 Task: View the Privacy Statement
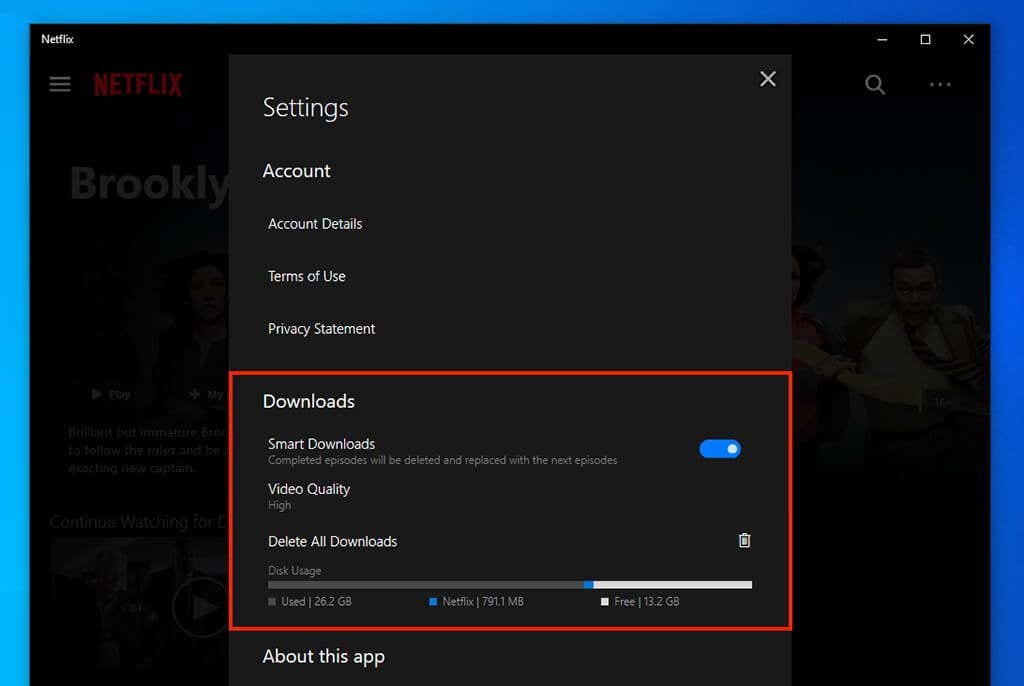point(321,328)
